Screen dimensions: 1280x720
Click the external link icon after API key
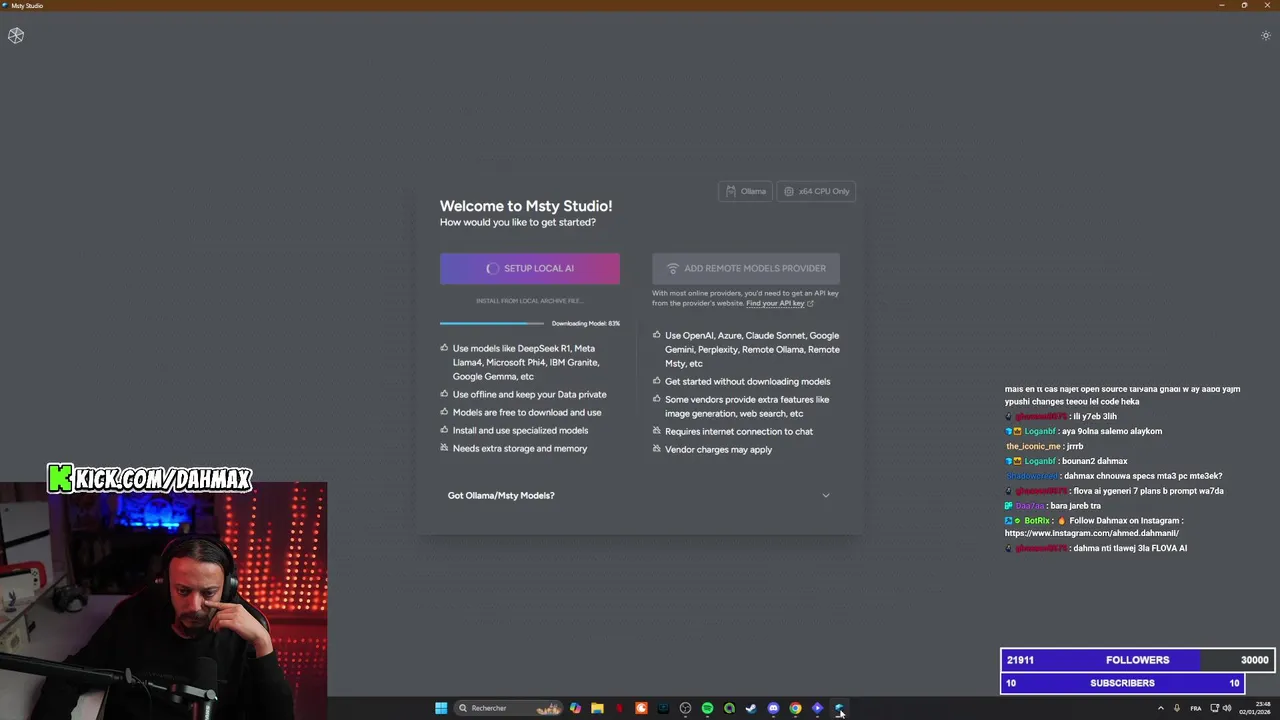810,303
